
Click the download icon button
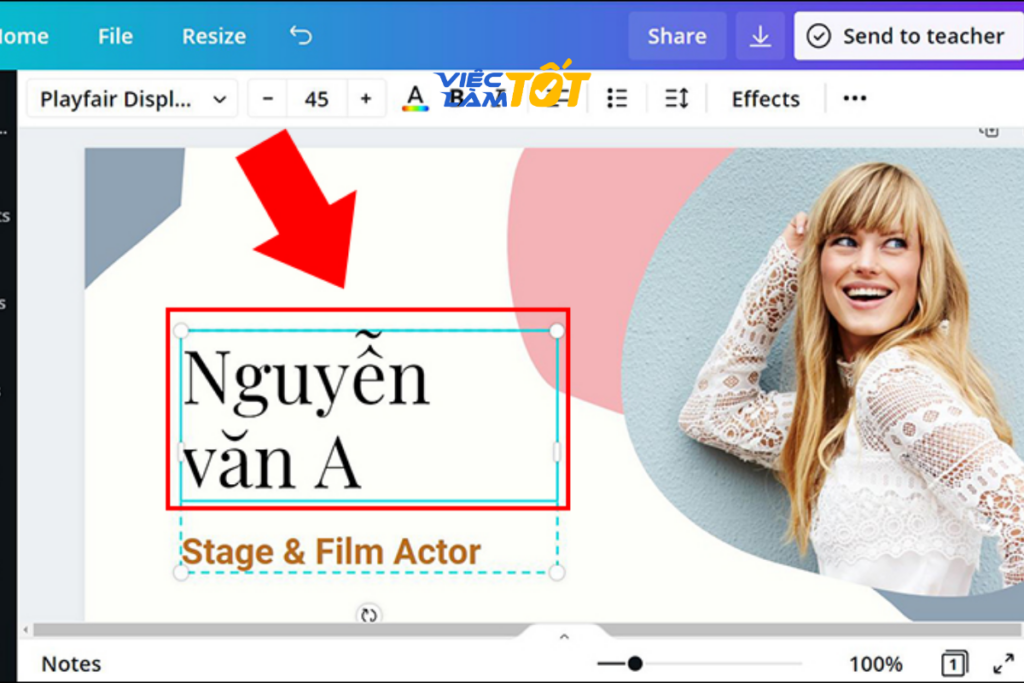(760, 36)
